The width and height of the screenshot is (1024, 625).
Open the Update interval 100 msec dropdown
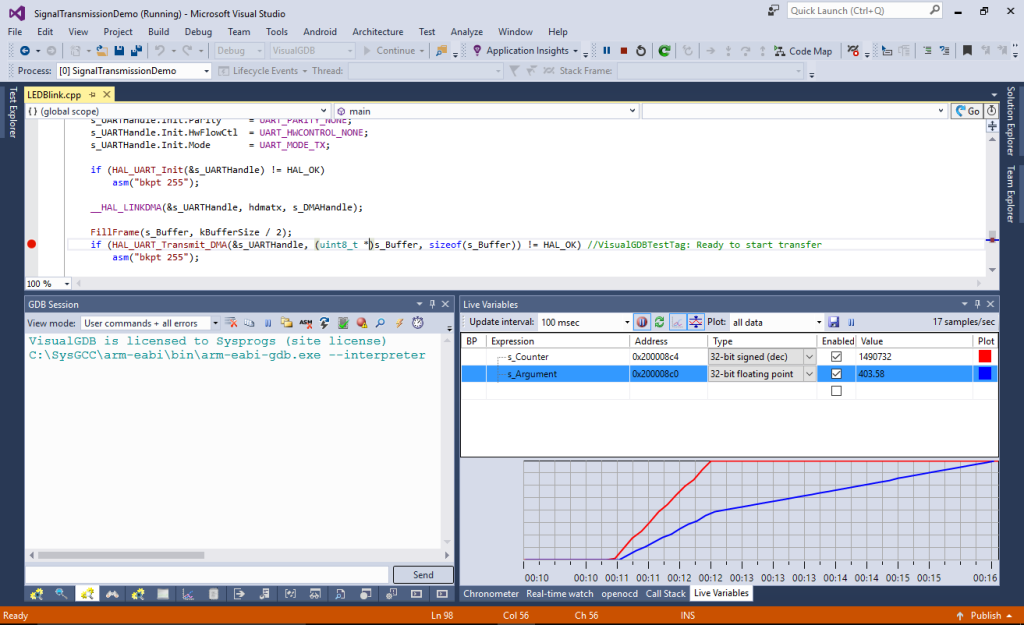[584, 322]
